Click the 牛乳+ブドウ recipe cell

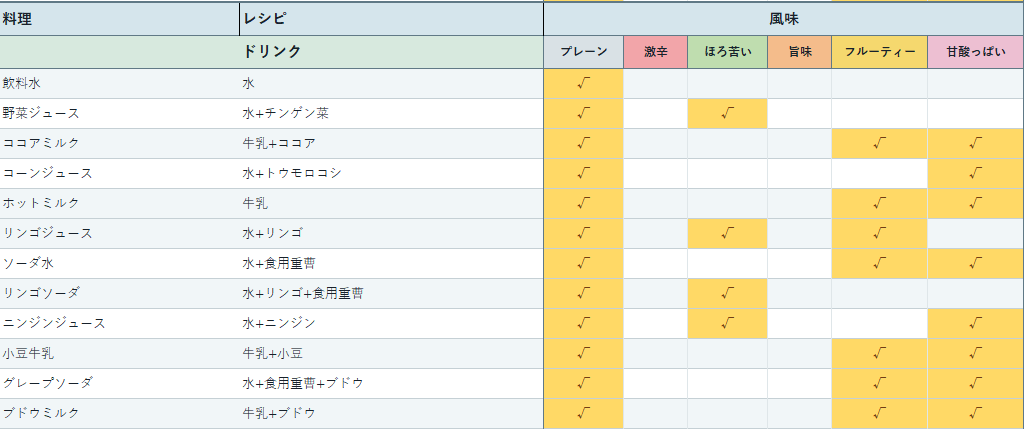[x=391, y=414]
